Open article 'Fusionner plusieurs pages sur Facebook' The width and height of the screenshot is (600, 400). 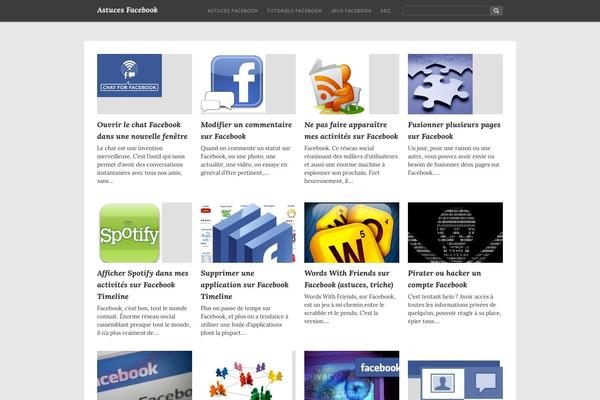(x=454, y=131)
